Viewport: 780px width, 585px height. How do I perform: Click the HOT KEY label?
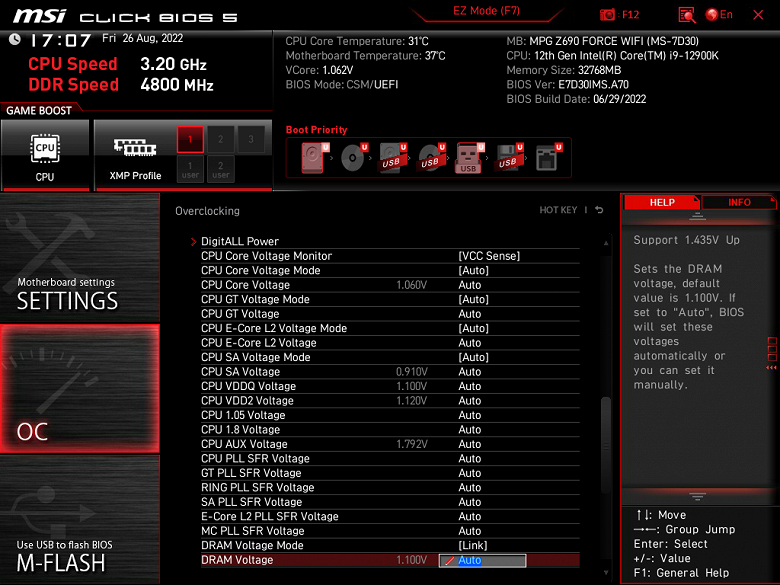click(558, 210)
